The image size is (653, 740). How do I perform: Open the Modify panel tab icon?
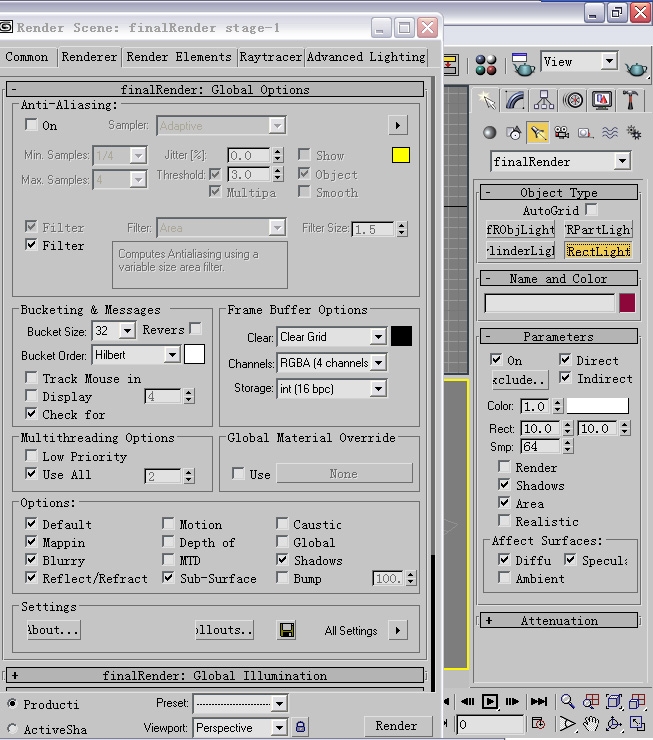515,100
